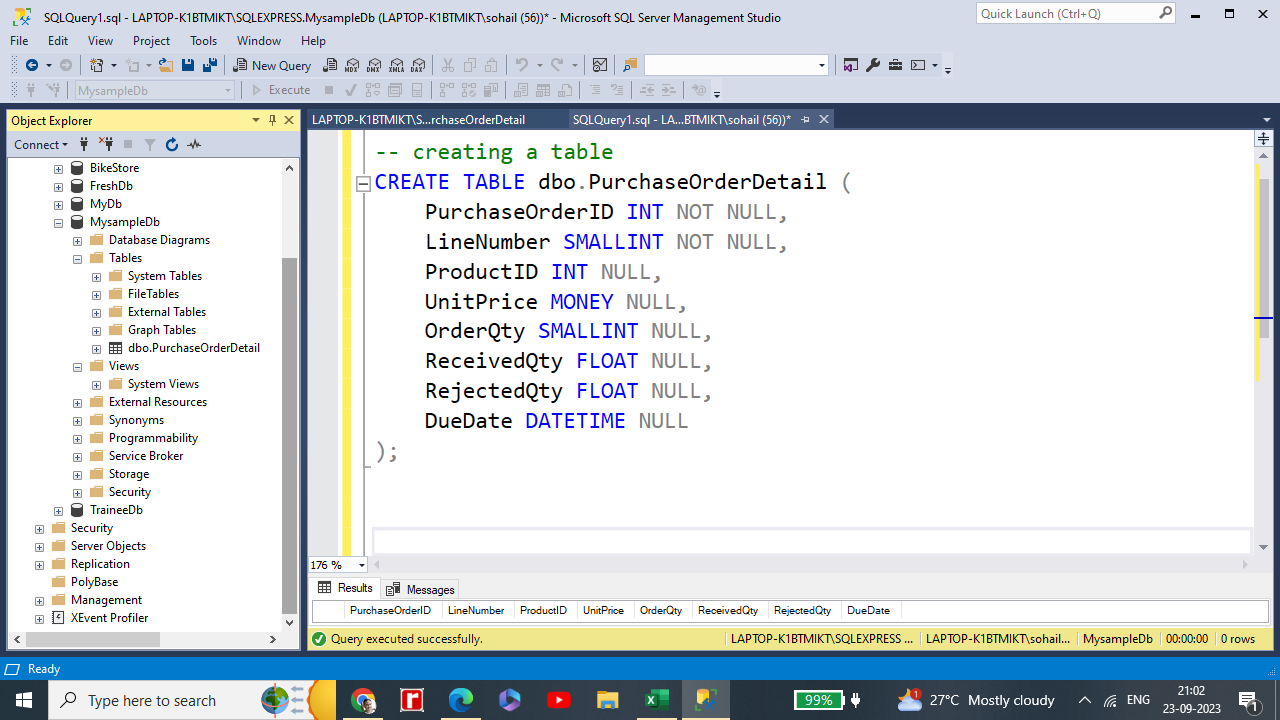
Task: Click the Save All icon
Action: pos(210,65)
